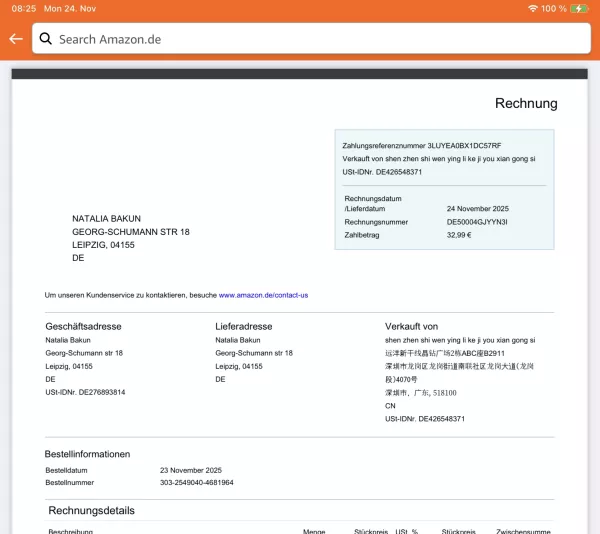Tap the Wi-Fi status icon
Image resolution: width=600 pixels, height=534 pixels.
click(532, 8)
